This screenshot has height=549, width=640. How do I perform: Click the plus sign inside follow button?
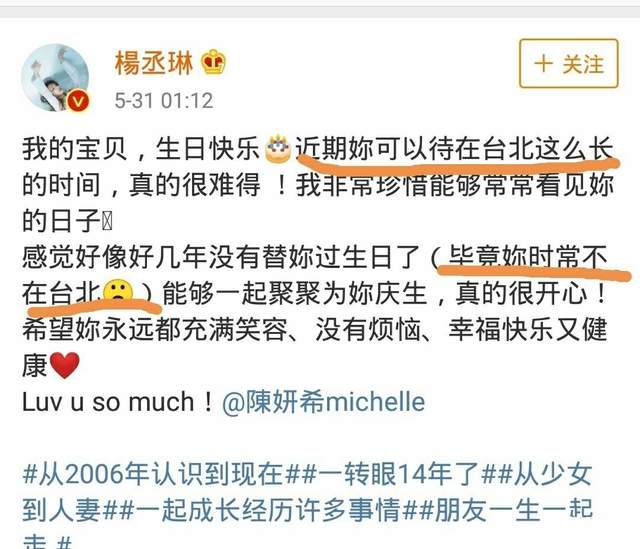pos(544,64)
